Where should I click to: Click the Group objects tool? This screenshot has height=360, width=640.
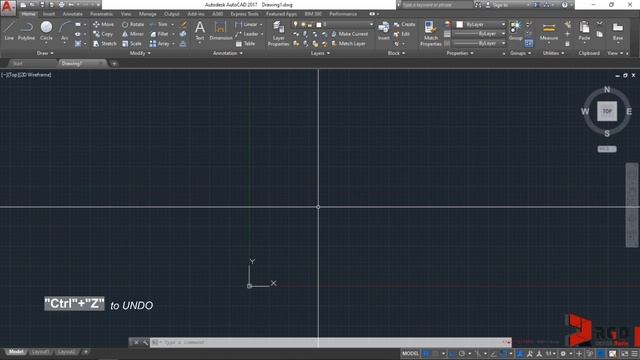click(x=516, y=31)
